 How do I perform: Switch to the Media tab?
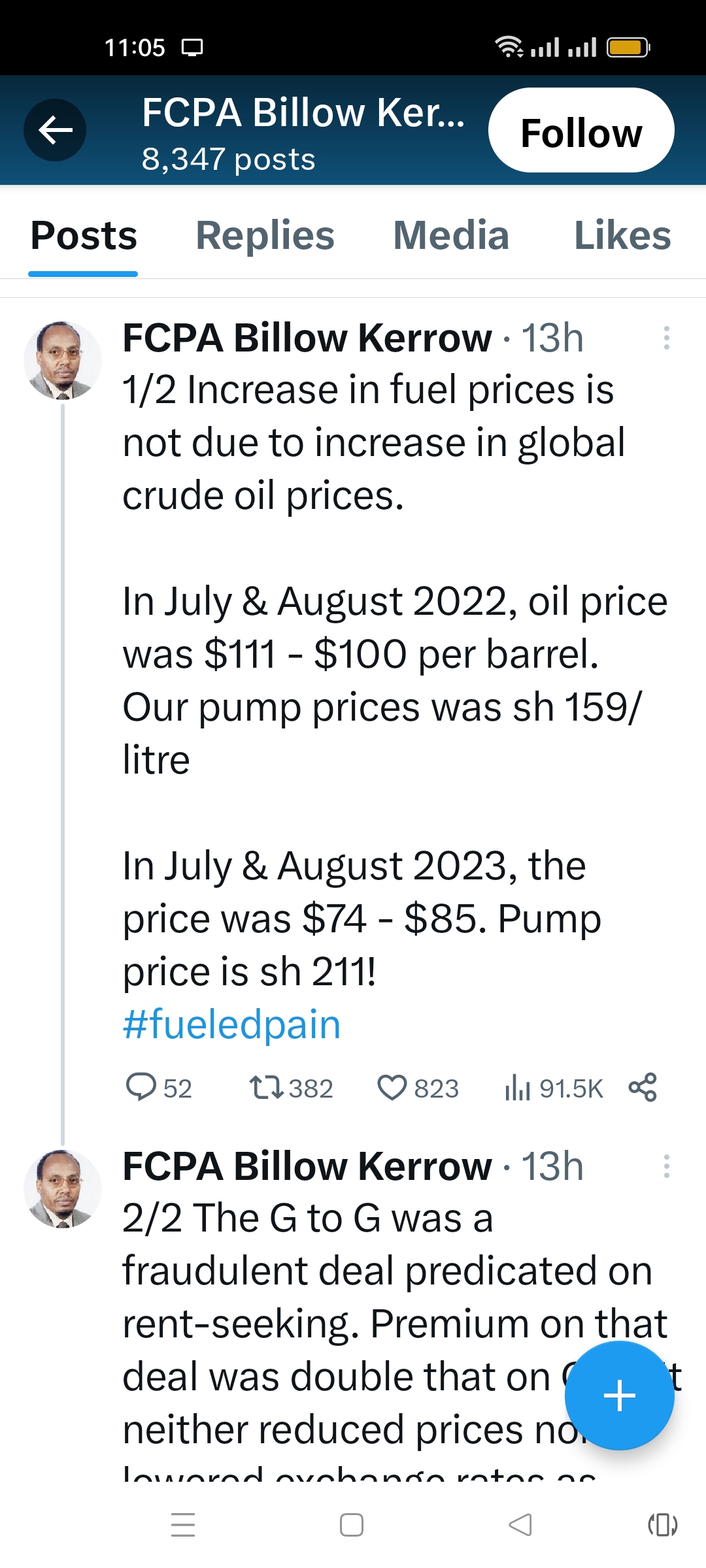(x=451, y=236)
